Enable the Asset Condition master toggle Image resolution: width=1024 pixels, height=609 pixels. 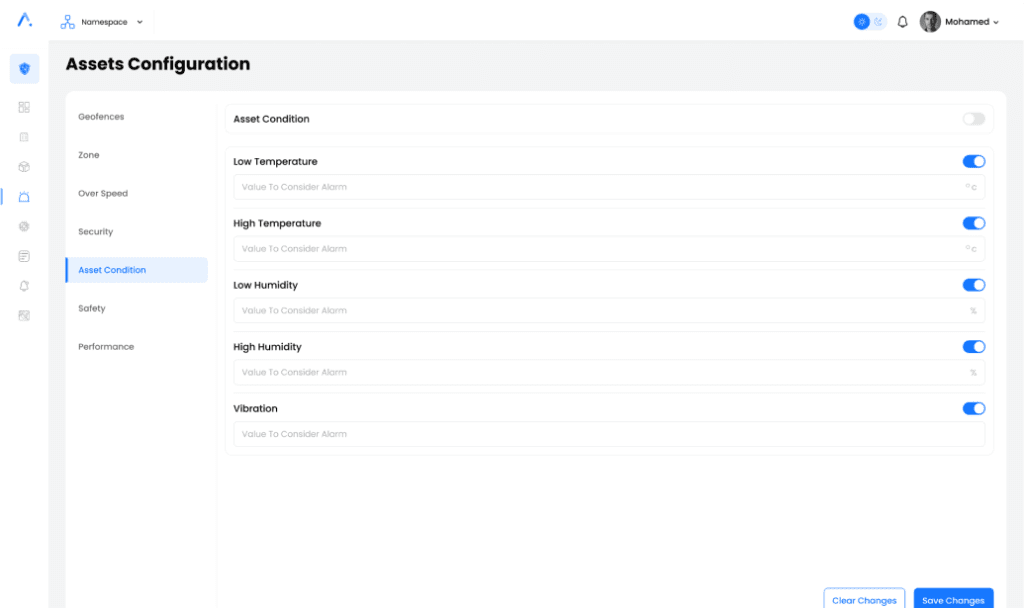point(973,119)
